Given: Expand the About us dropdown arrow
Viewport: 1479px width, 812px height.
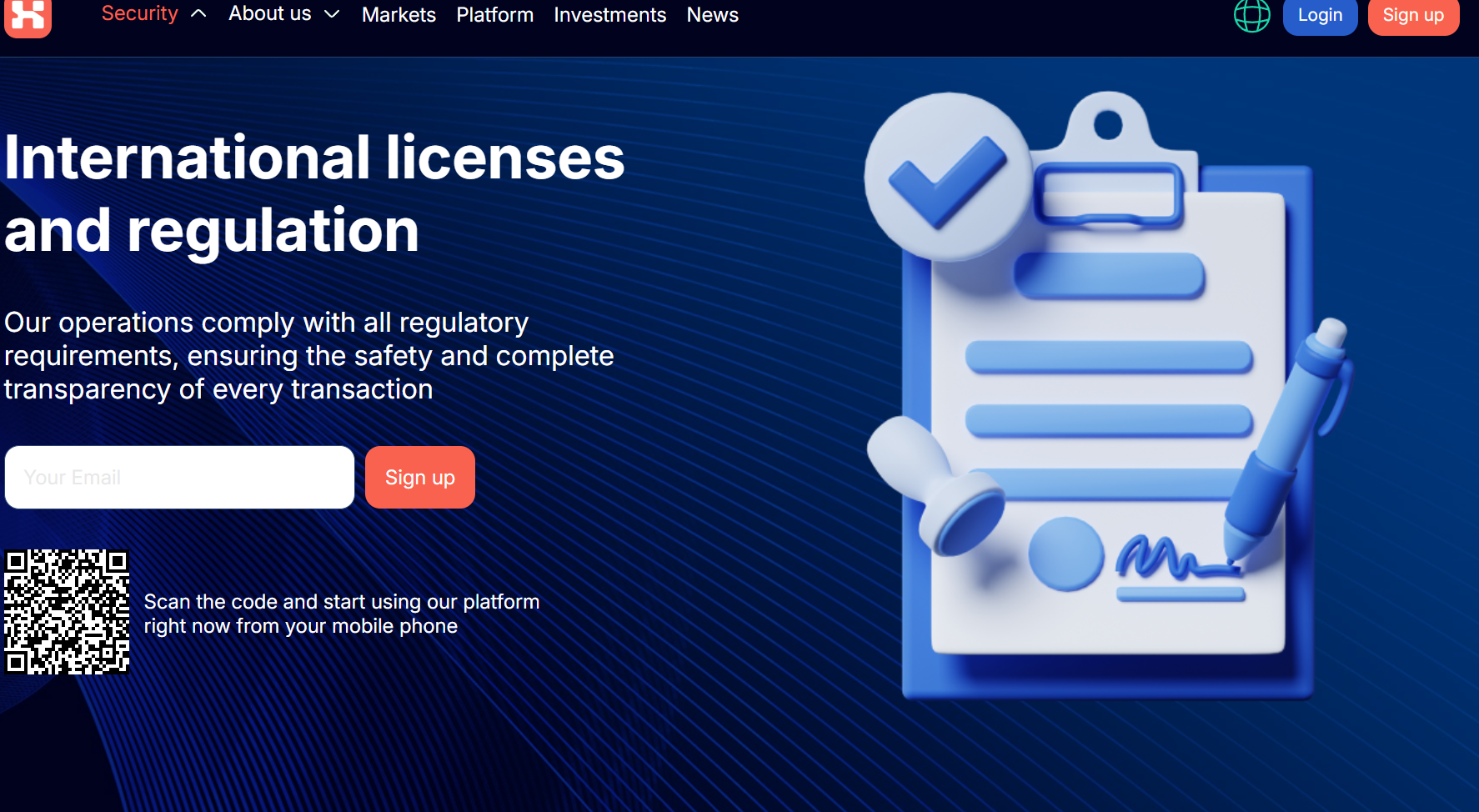Looking at the screenshot, I should click(332, 14).
